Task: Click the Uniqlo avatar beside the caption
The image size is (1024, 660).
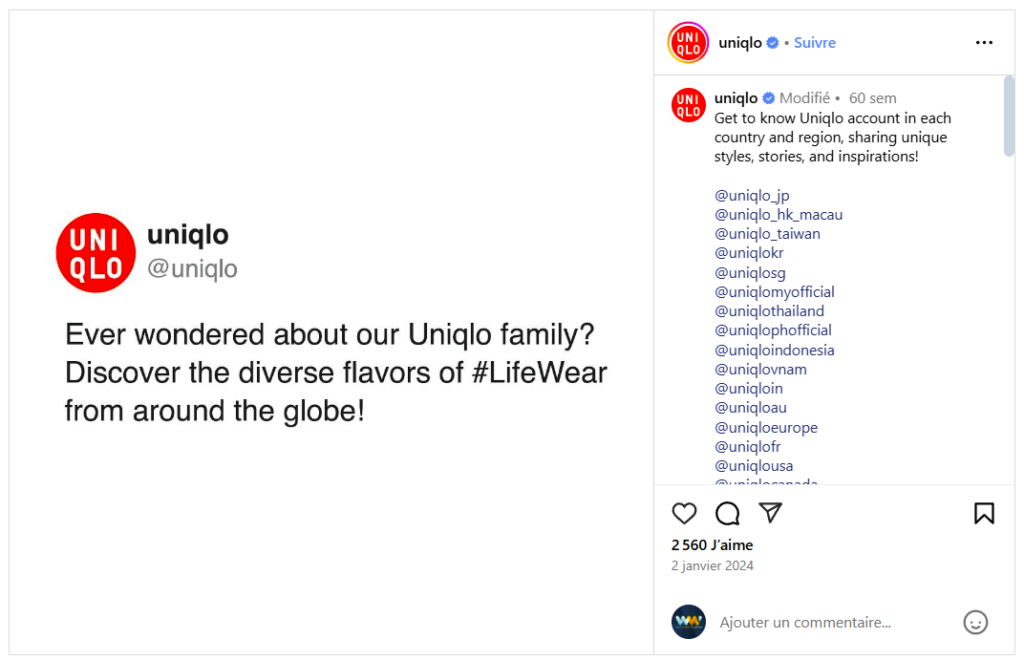Action: coord(688,105)
